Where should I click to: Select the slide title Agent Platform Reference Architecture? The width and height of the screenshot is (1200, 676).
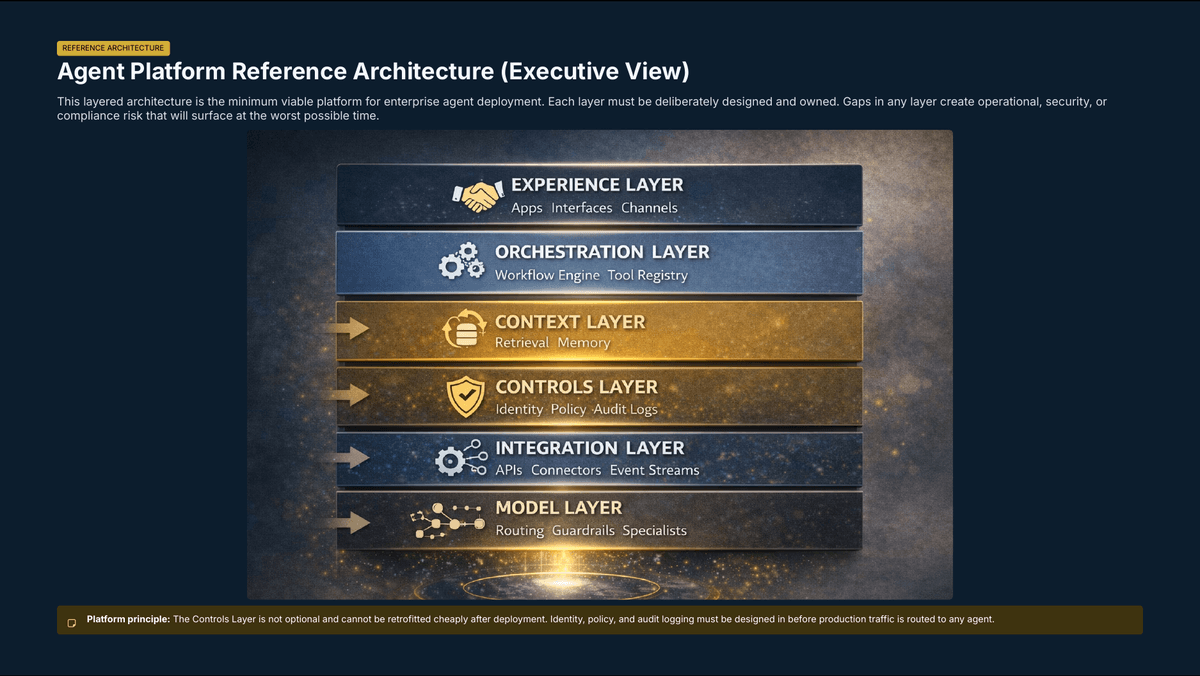[373, 72]
